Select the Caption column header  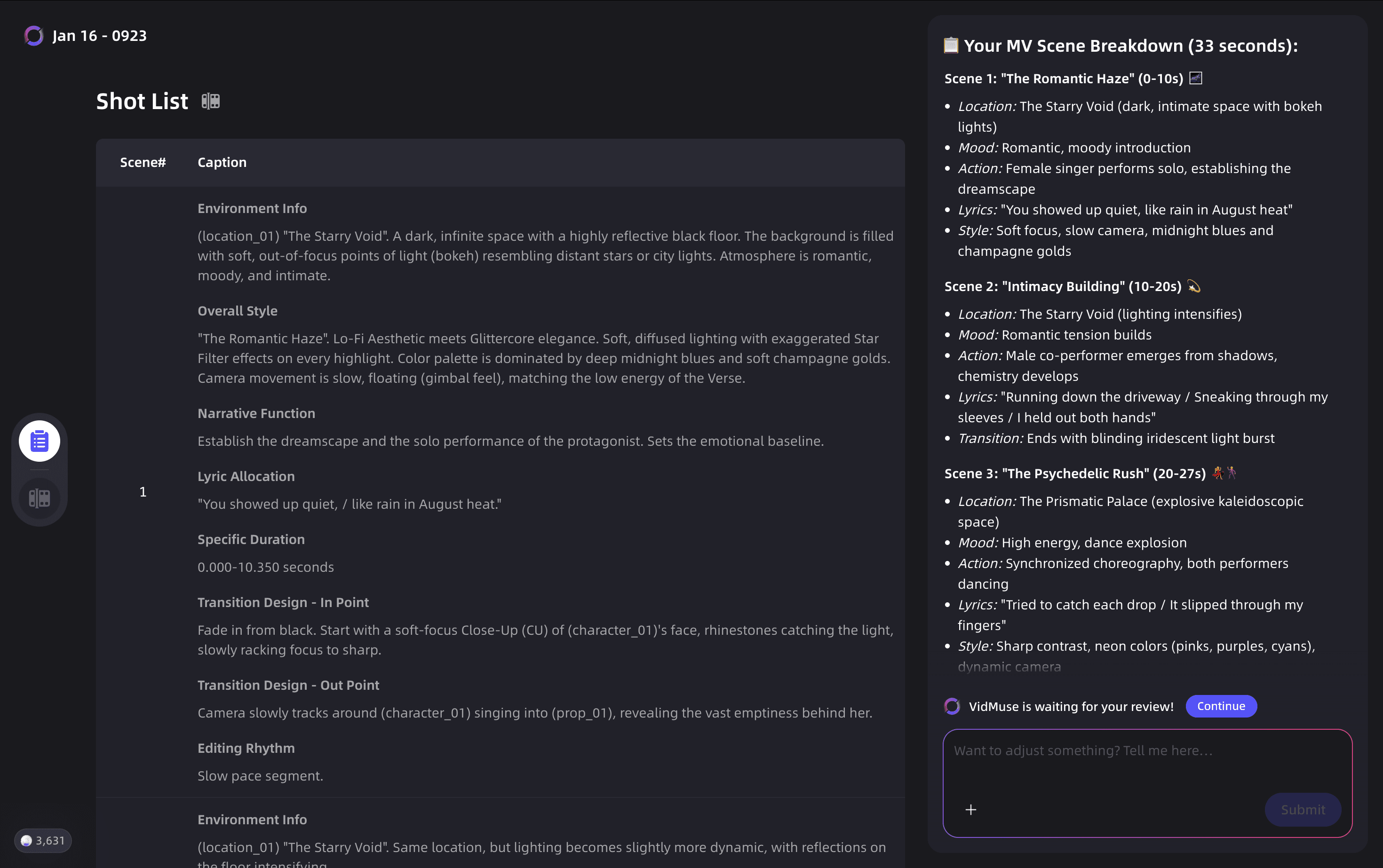click(x=222, y=162)
